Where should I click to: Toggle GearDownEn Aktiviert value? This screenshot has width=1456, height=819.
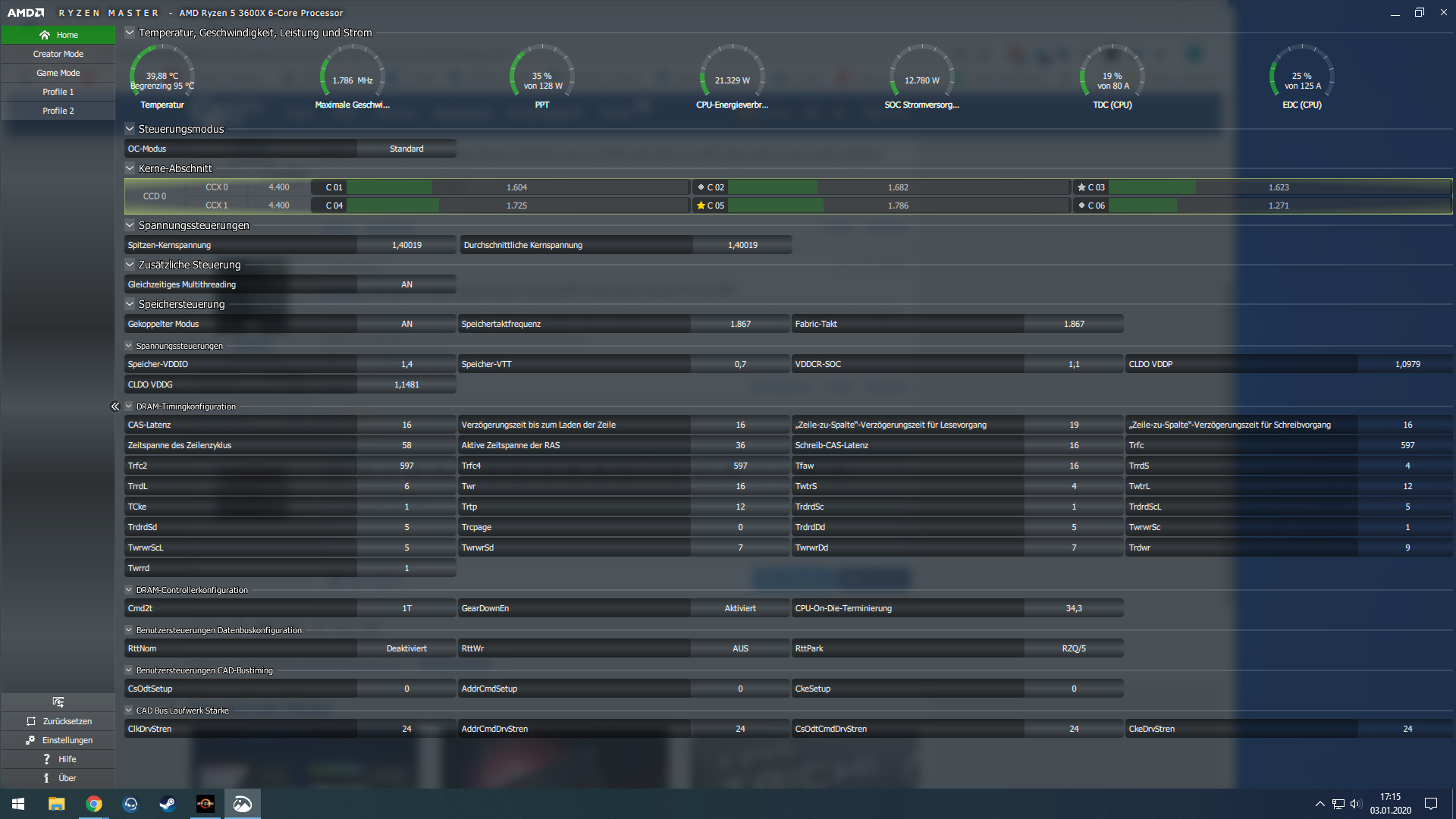tap(739, 608)
